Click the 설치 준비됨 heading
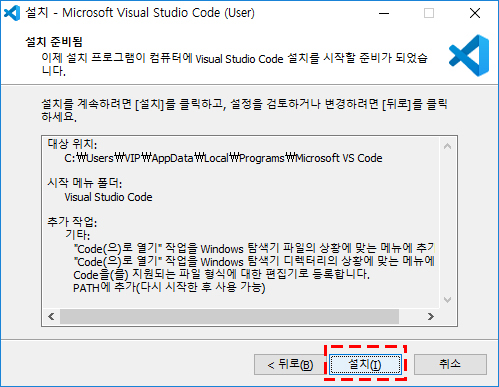 click(x=54, y=42)
